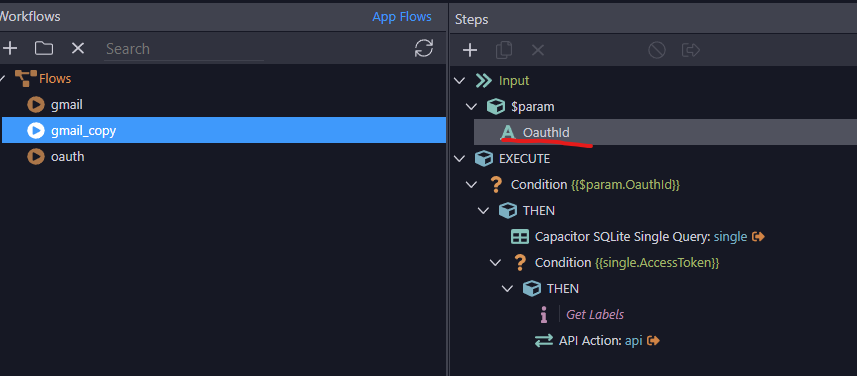This screenshot has width=857, height=376.
Task: Click the EXECUTE cube icon
Action: pyautogui.click(x=484, y=159)
